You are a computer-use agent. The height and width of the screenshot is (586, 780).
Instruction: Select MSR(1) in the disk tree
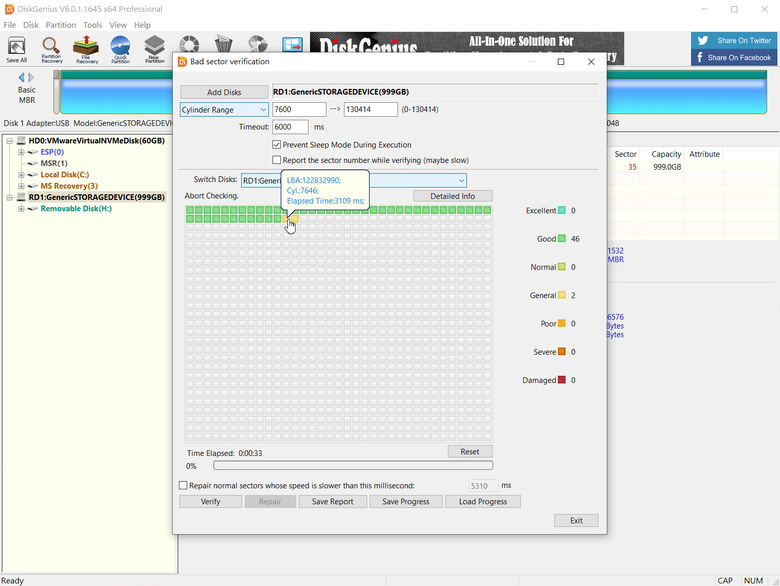(54, 163)
